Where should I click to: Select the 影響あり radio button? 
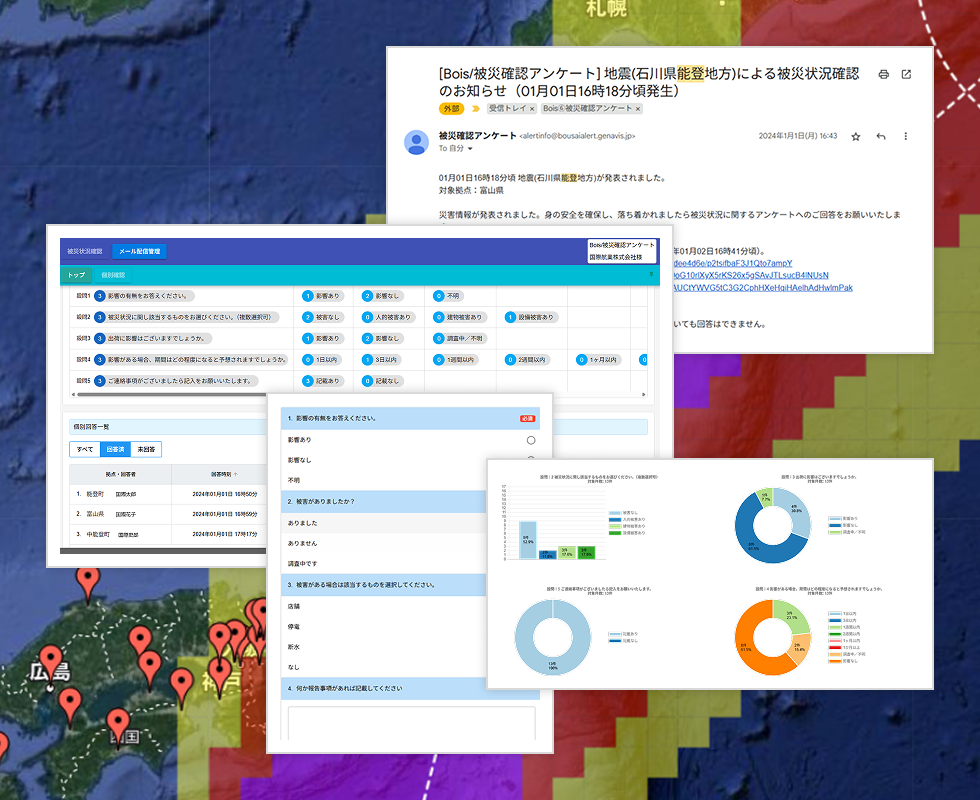[530, 440]
